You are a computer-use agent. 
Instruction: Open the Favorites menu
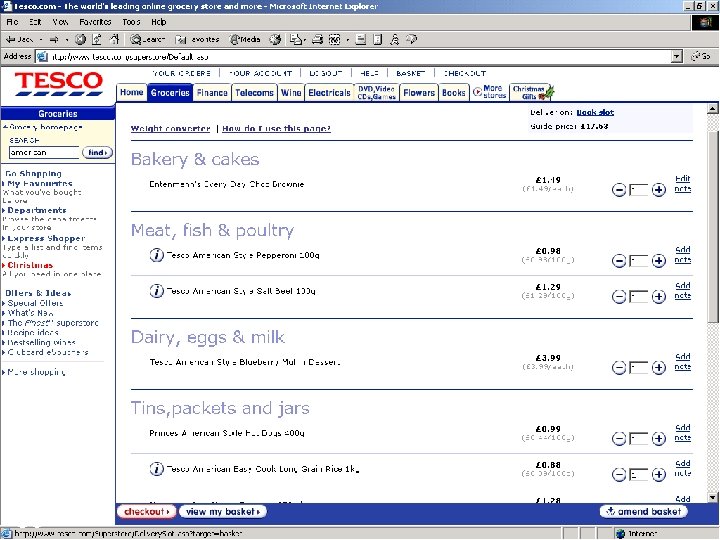click(95, 22)
